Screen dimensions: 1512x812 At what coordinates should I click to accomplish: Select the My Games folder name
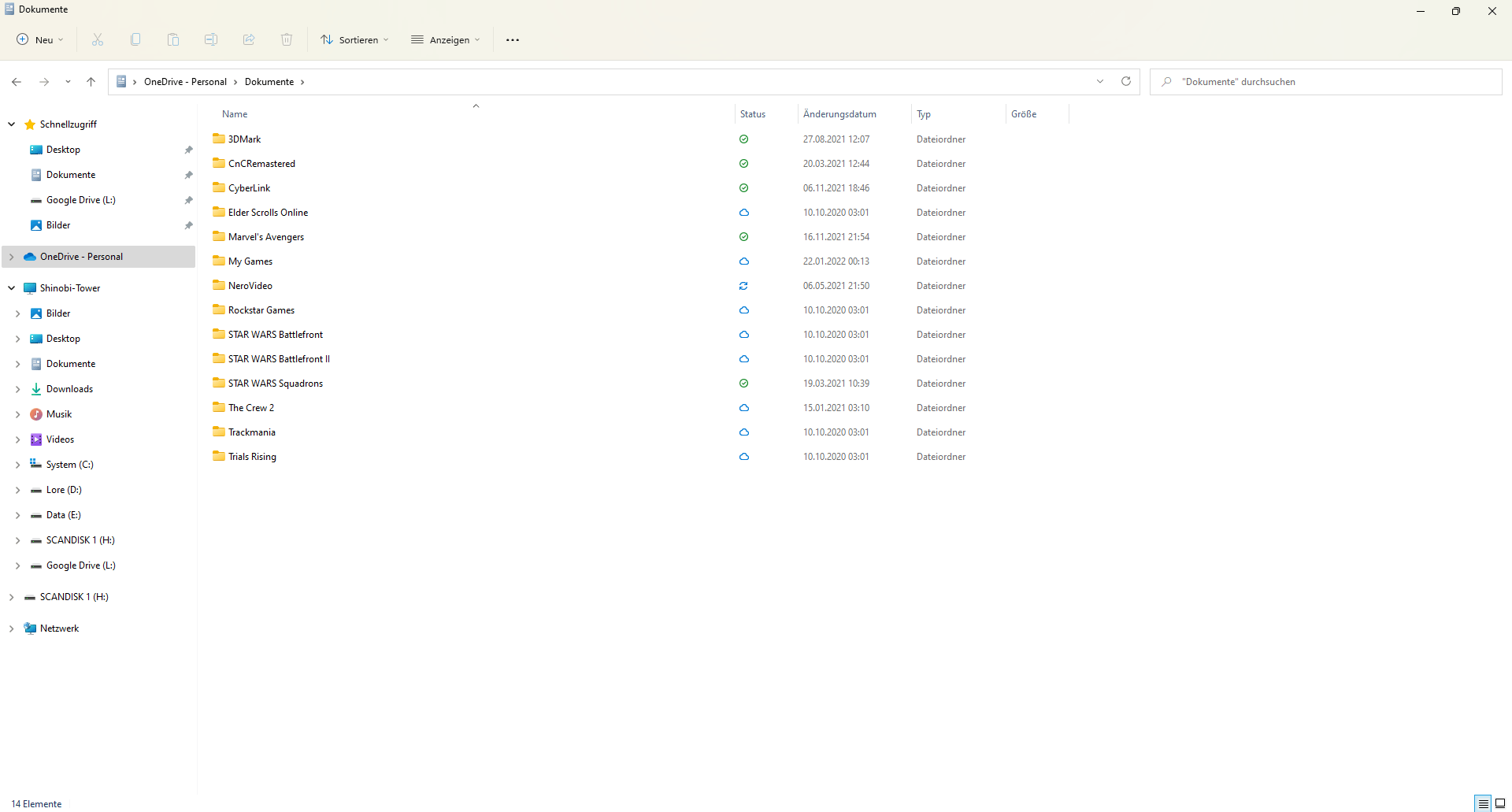click(250, 261)
